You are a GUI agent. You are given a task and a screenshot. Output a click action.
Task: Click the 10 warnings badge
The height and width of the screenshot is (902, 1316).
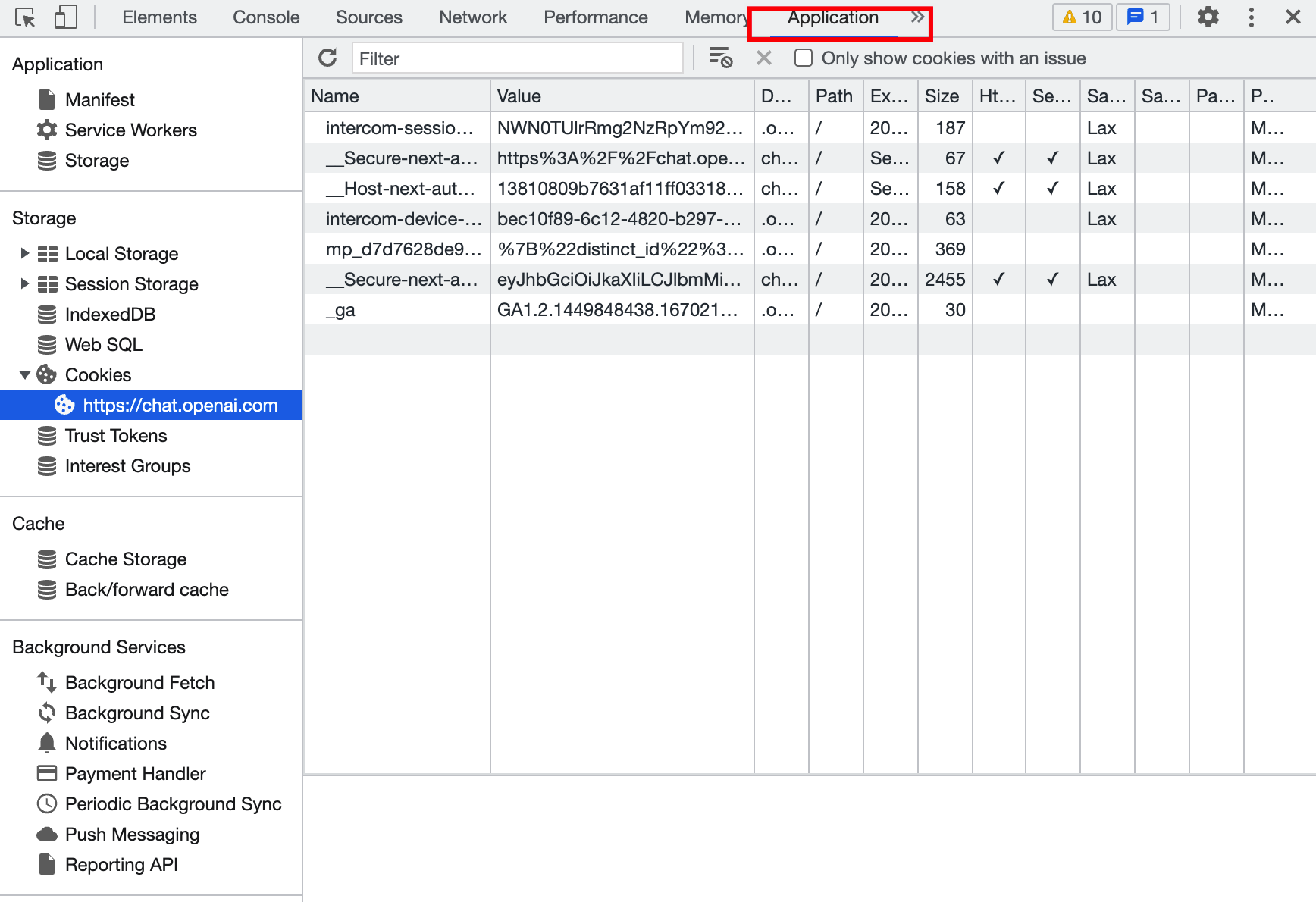click(x=1082, y=17)
